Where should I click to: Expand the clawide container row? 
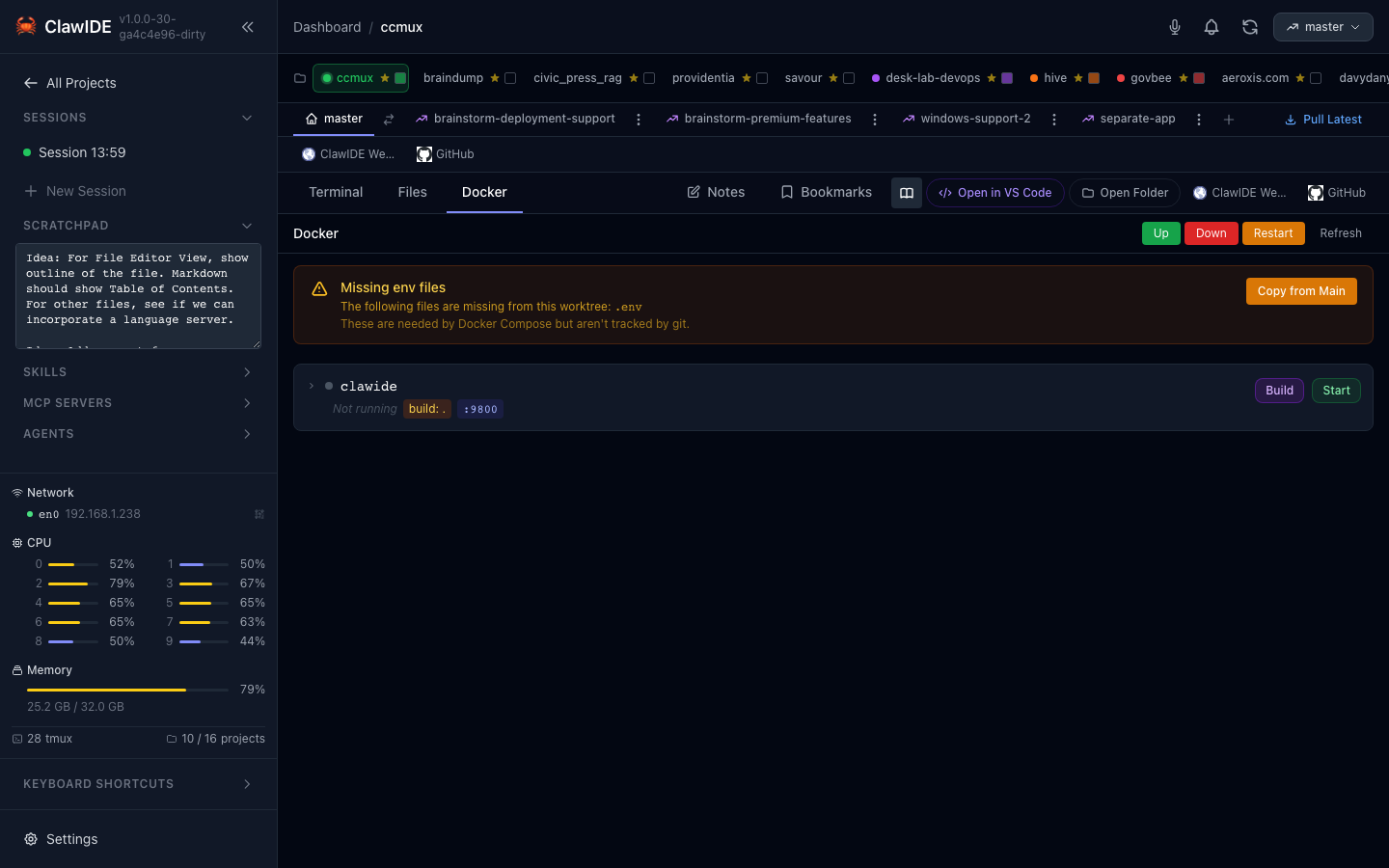coord(312,386)
